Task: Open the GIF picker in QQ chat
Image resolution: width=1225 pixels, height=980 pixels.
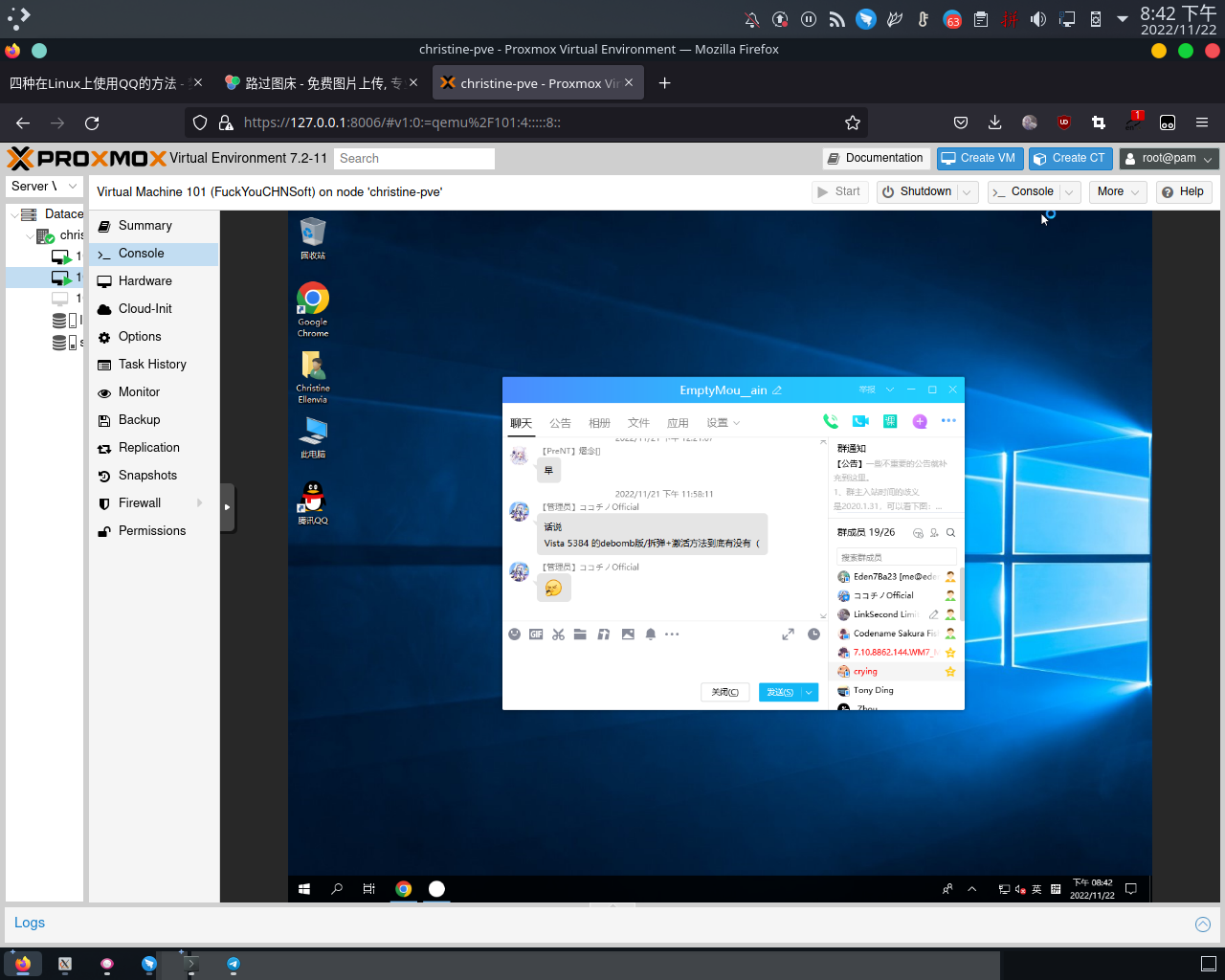Action: click(536, 635)
